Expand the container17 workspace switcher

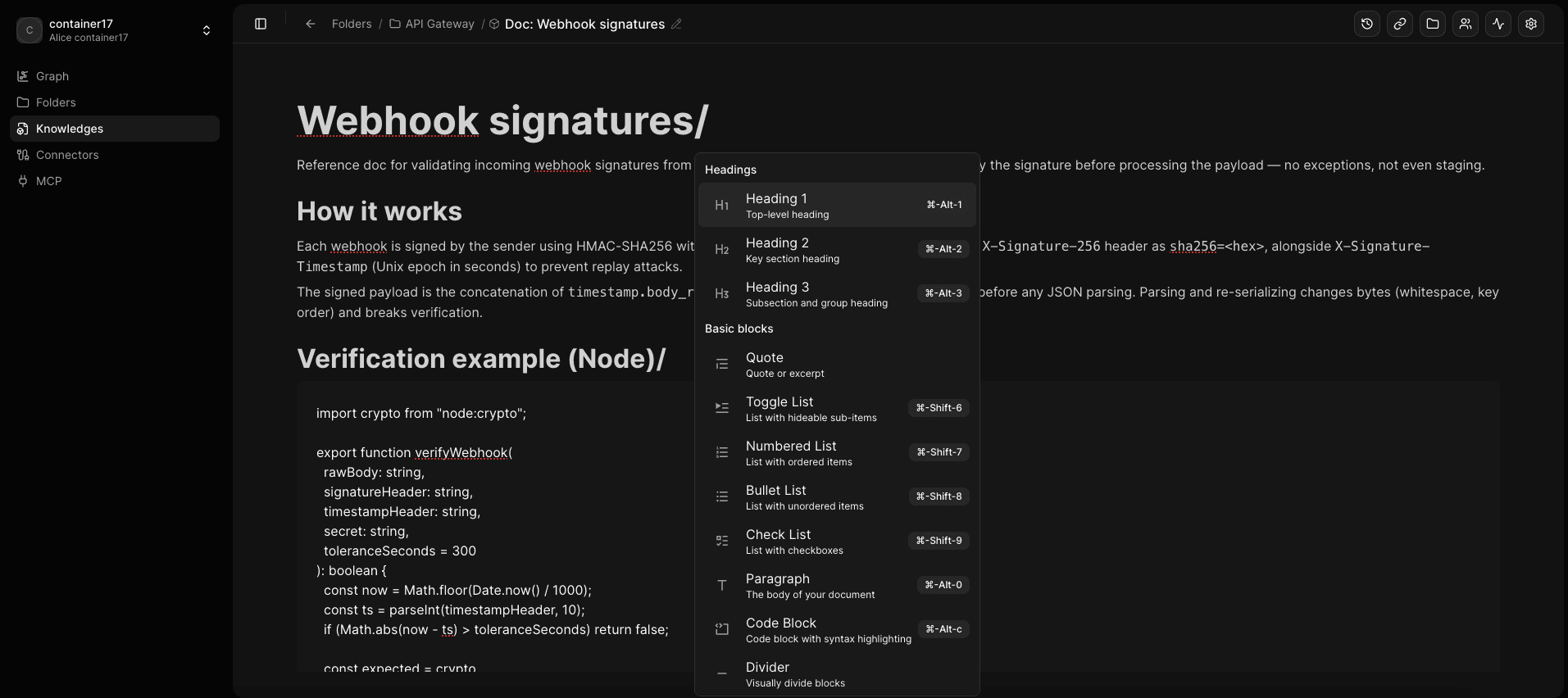coord(207,30)
